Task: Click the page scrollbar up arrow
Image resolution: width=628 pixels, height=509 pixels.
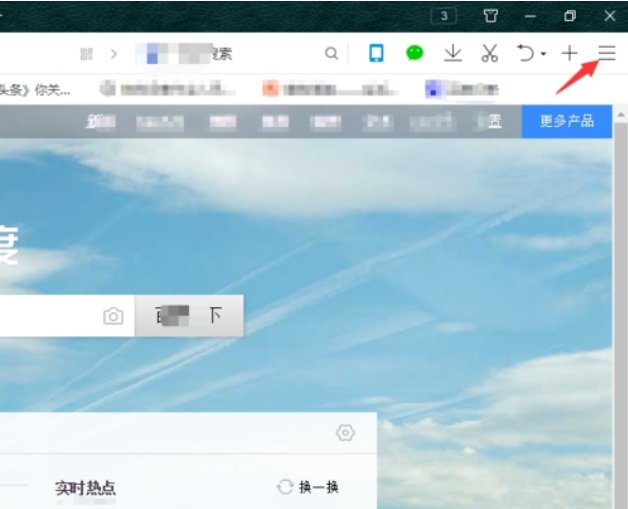Action: pyautogui.click(x=620, y=115)
